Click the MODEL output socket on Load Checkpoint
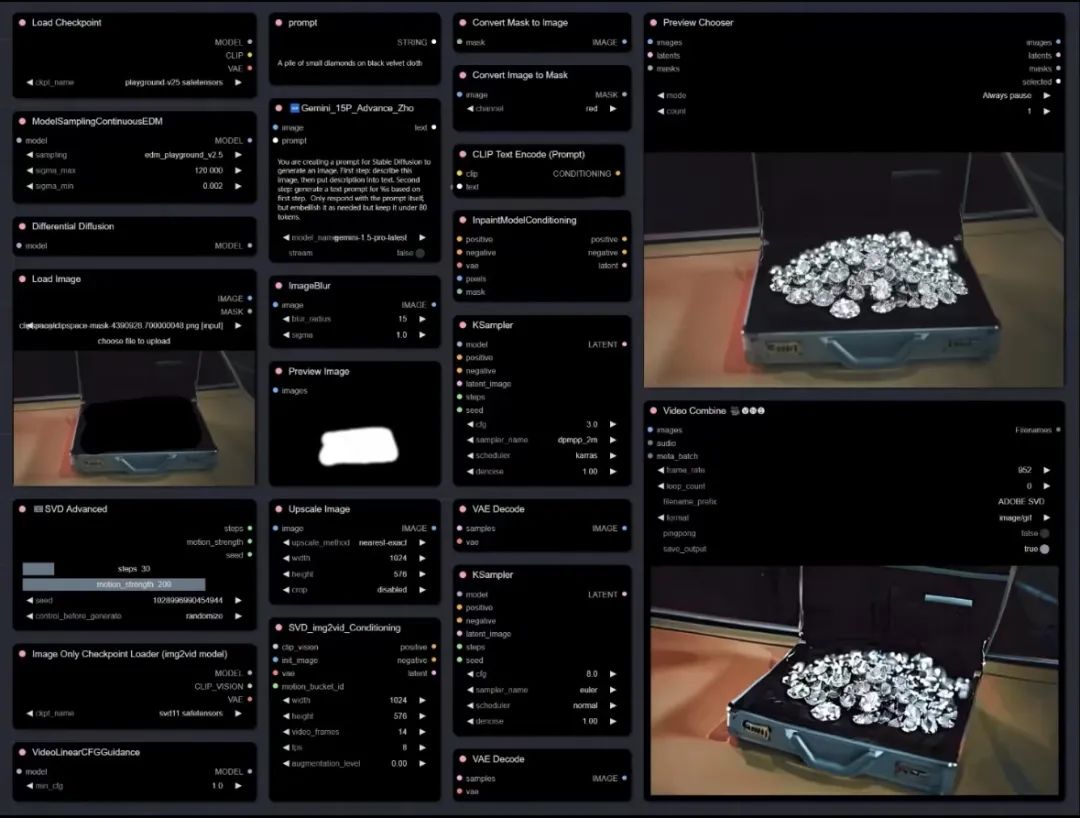Viewport: 1080px width, 818px height. click(249, 42)
